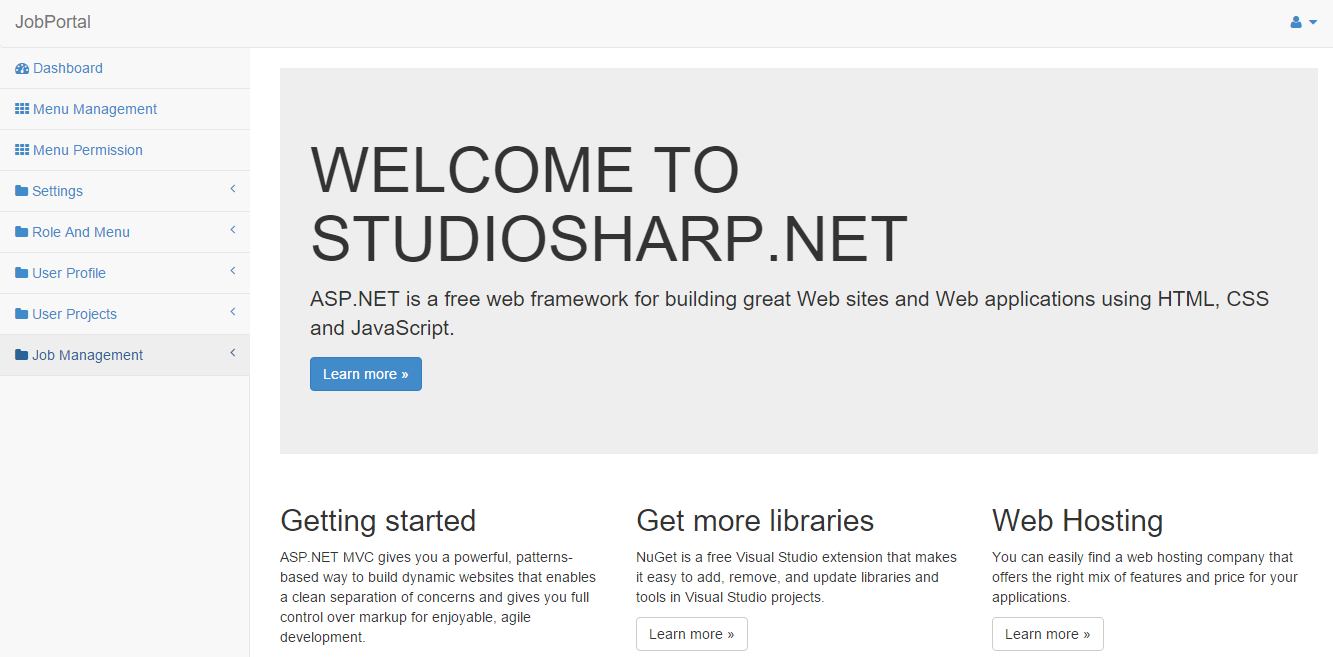Viewport: 1333px width, 657px height.
Task: Click the User Profile sidebar label
Action: tap(69, 273)
